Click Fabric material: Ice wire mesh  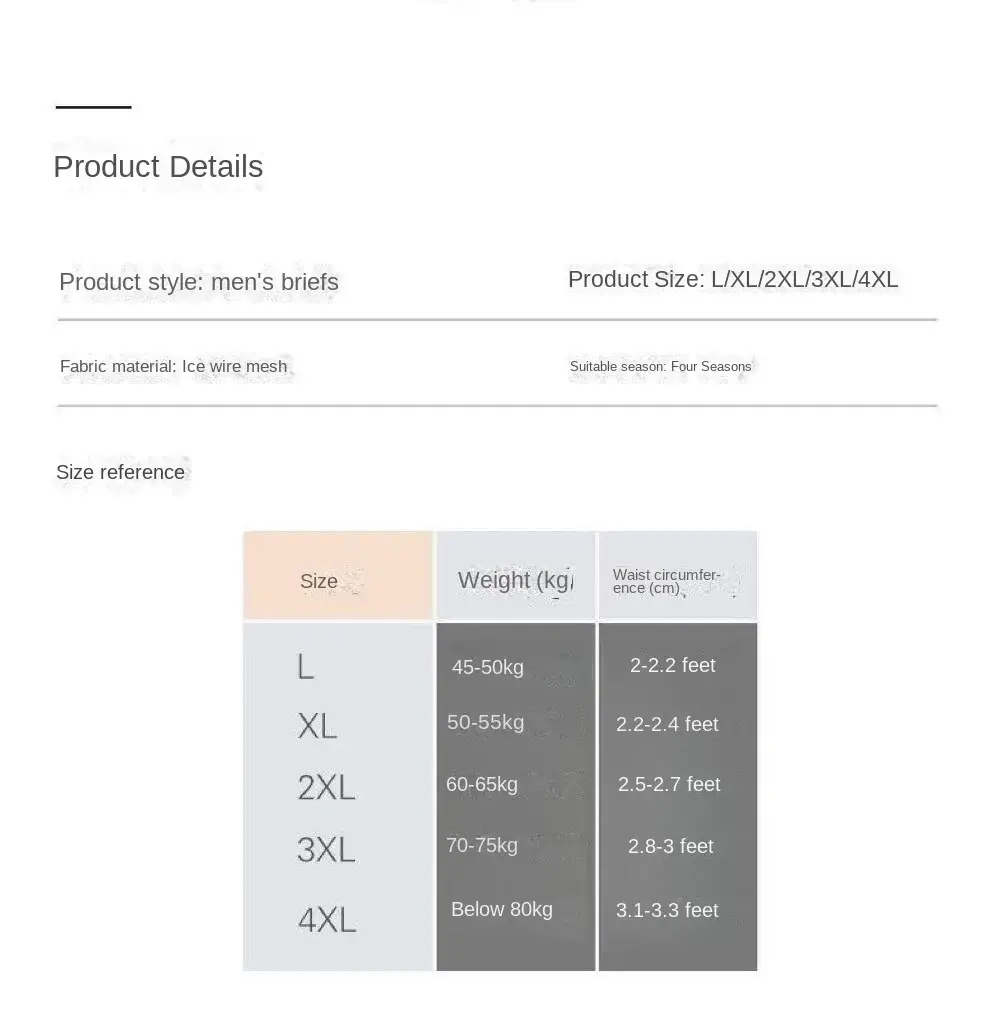(x=174, y=366)
